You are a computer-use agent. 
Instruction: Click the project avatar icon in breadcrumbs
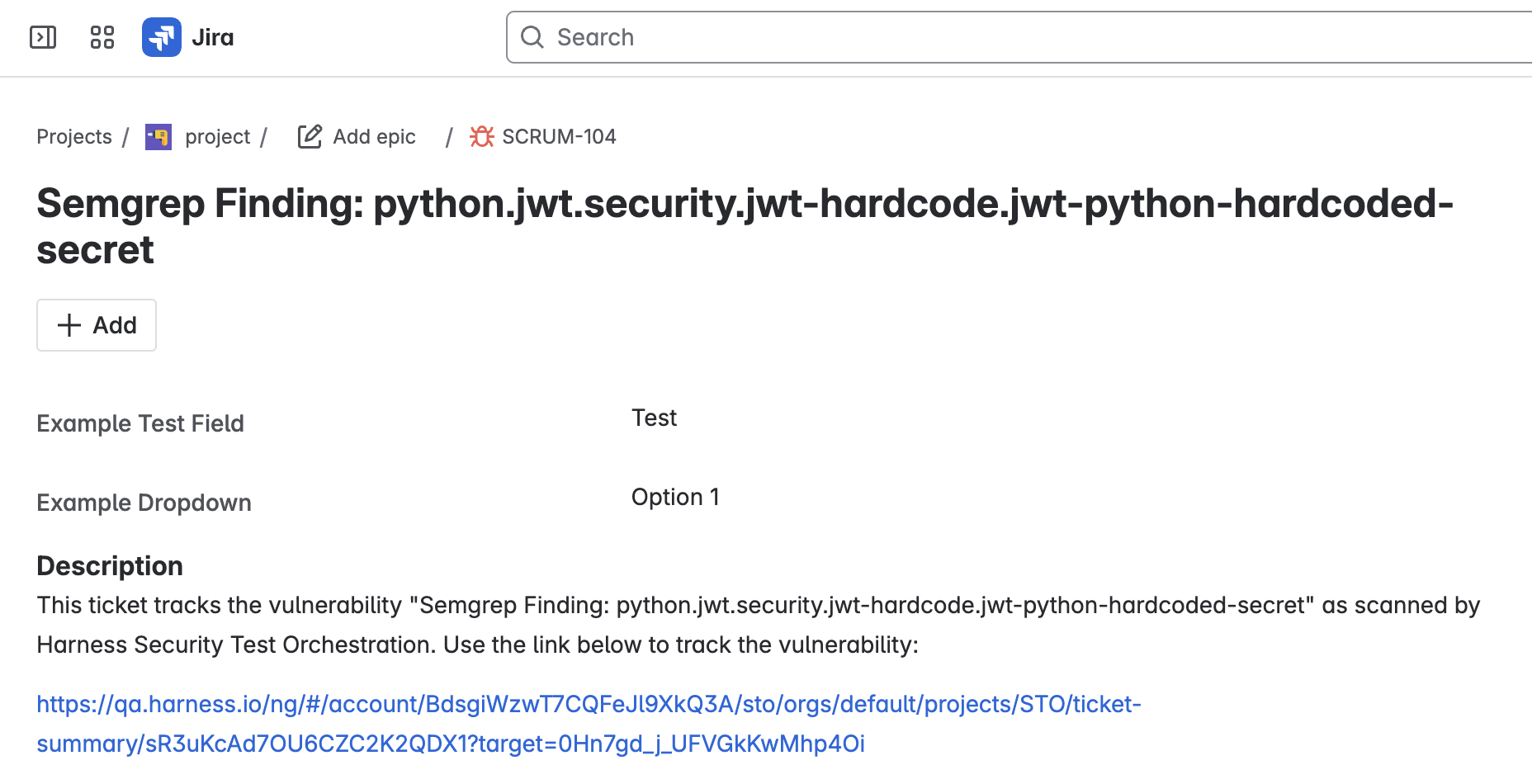(158, 137)
